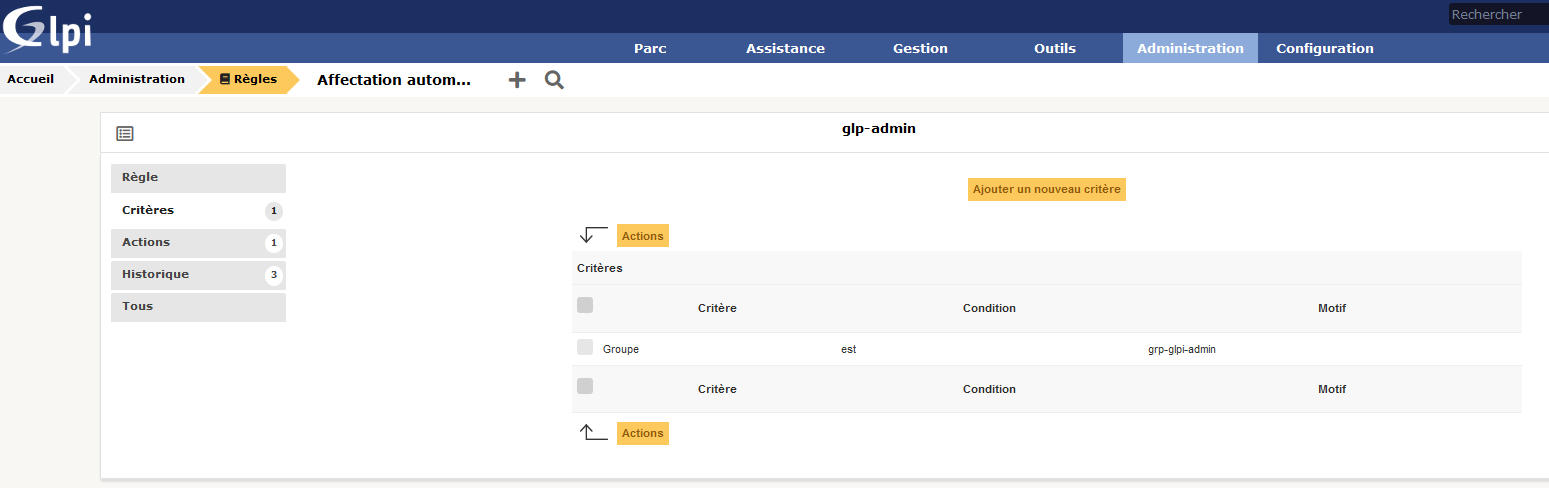Image resolution: width=1549 pixels, height=488 pixels.
Task: Open the Configuration menu
Action: point(1324,48)
